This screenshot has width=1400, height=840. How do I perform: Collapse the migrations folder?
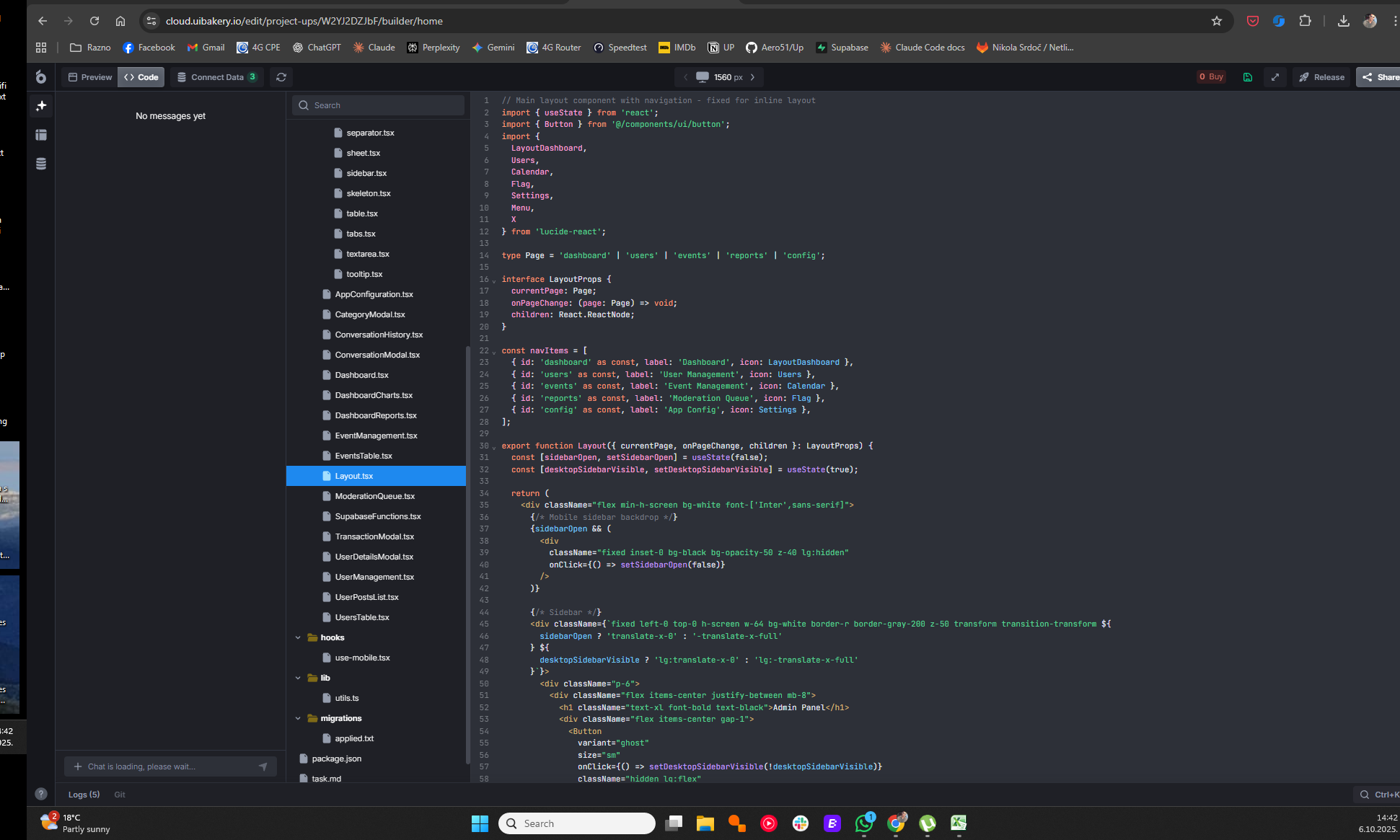coord(298,718)
